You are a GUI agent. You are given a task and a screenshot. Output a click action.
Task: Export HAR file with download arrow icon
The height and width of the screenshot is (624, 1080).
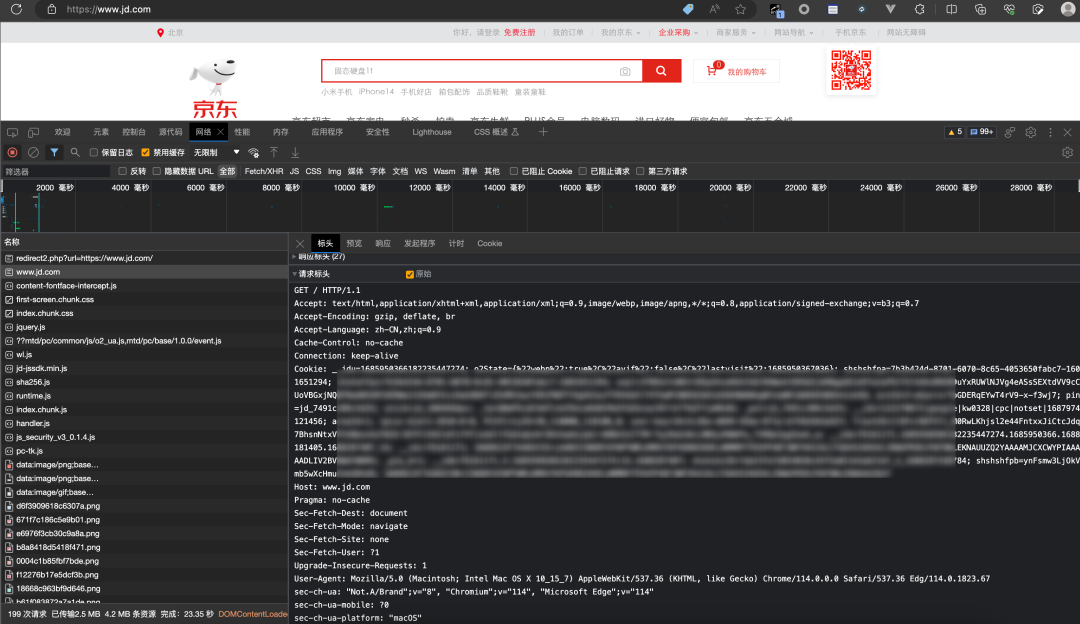(x=295, y=152)
